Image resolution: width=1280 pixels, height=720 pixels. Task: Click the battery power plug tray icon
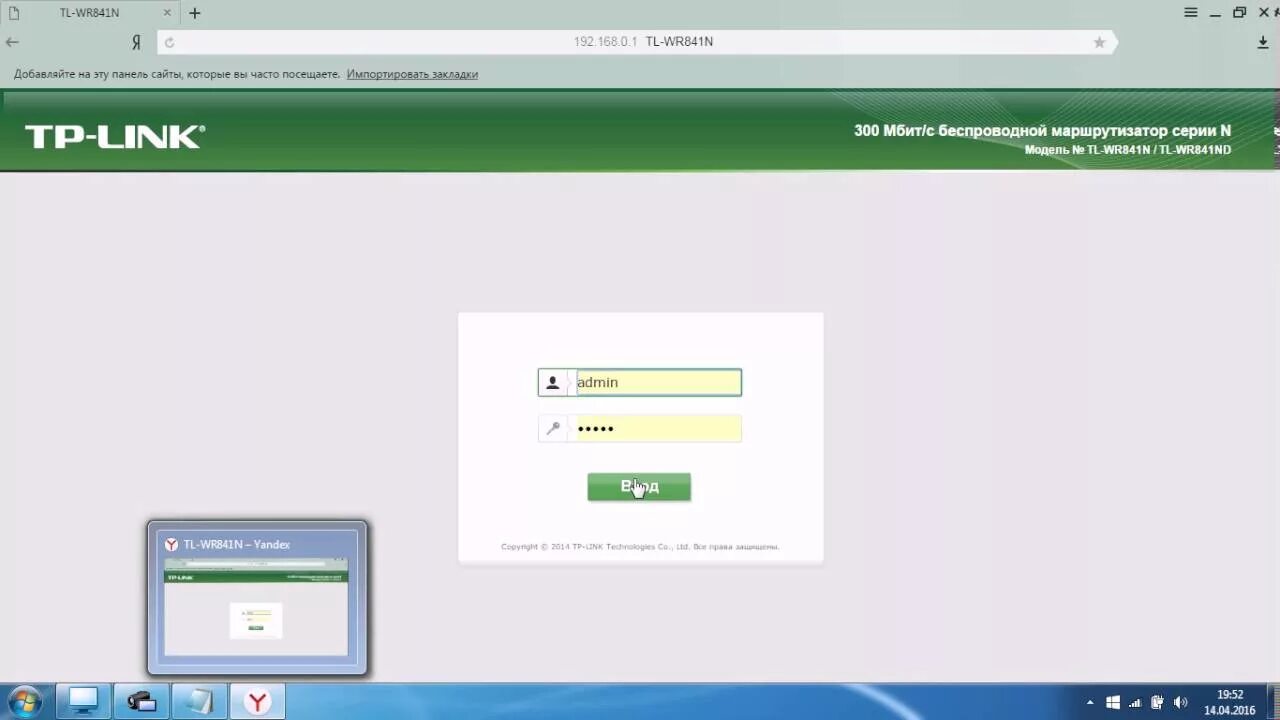(x=1157, y=702)
